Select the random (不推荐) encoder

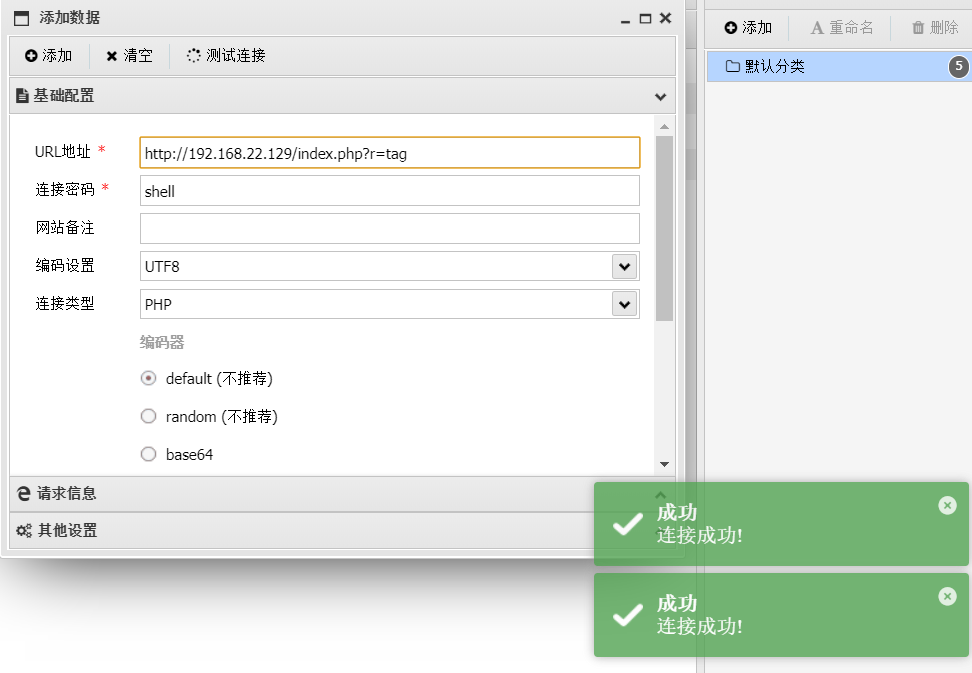click(x=149, y=416)
